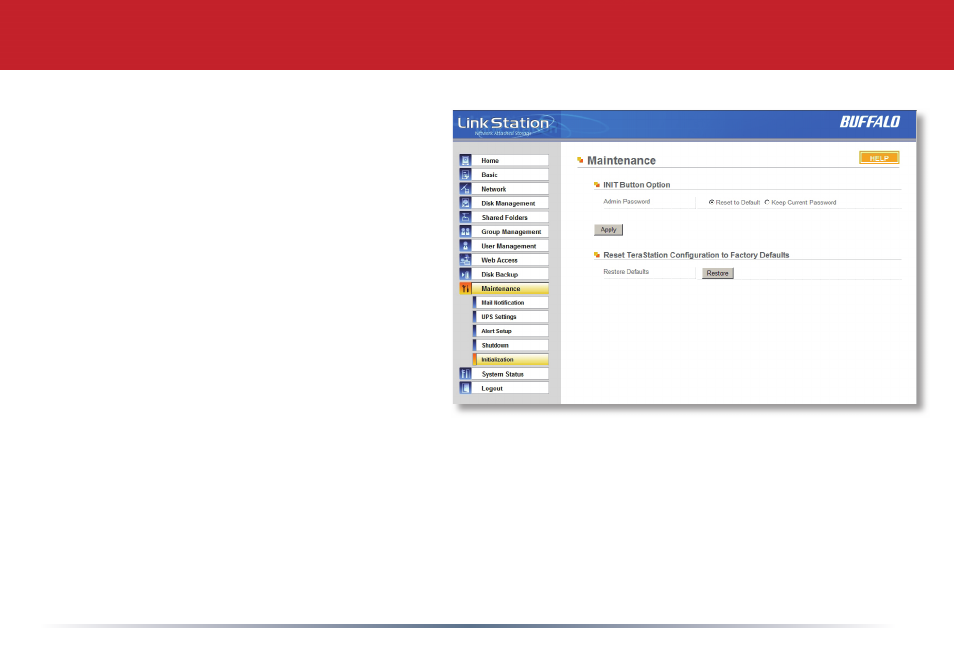Open the User Management page

pos(510,246)
